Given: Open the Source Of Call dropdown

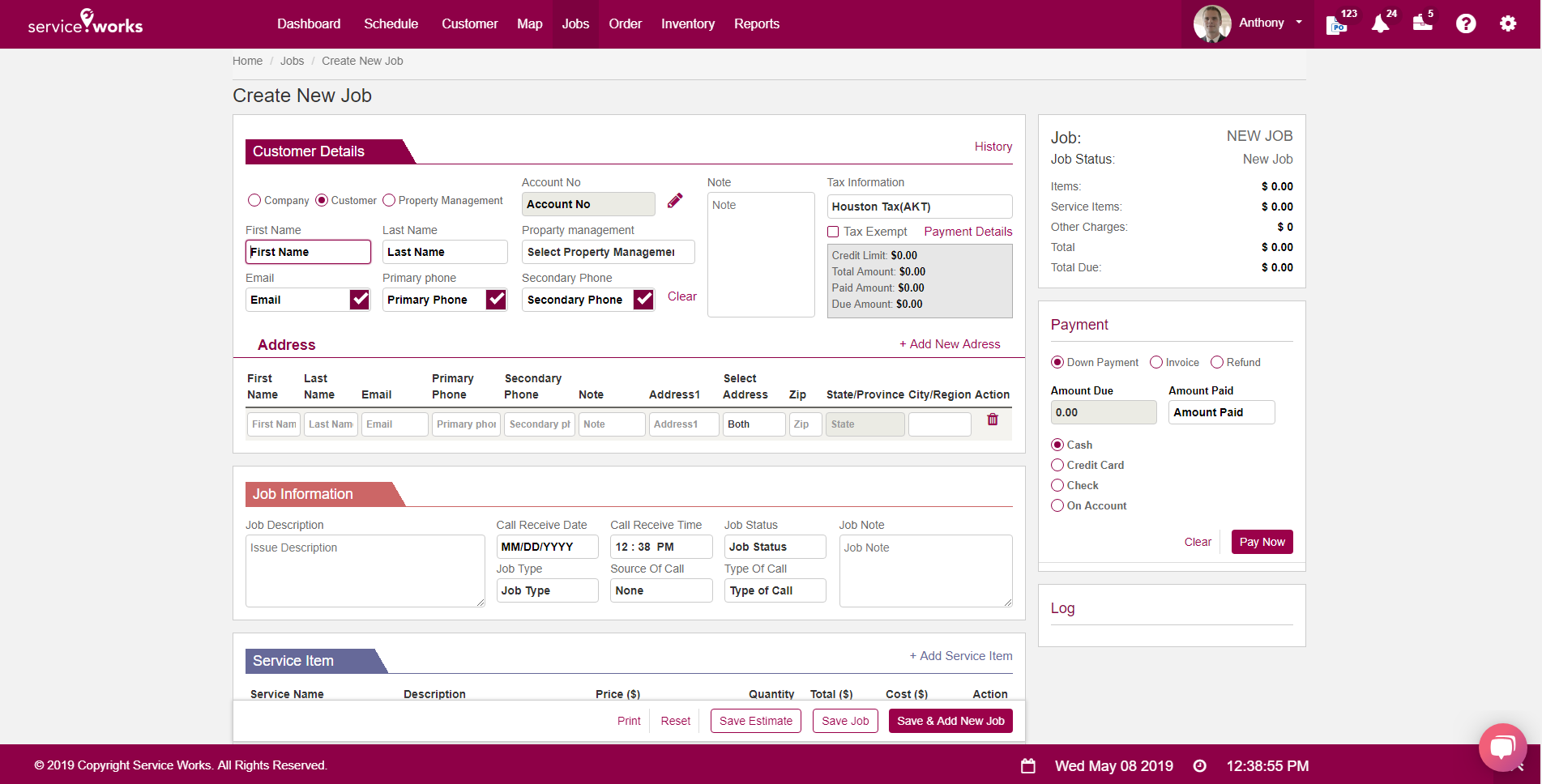Looking at the screenshot, I should click(660, 590).
